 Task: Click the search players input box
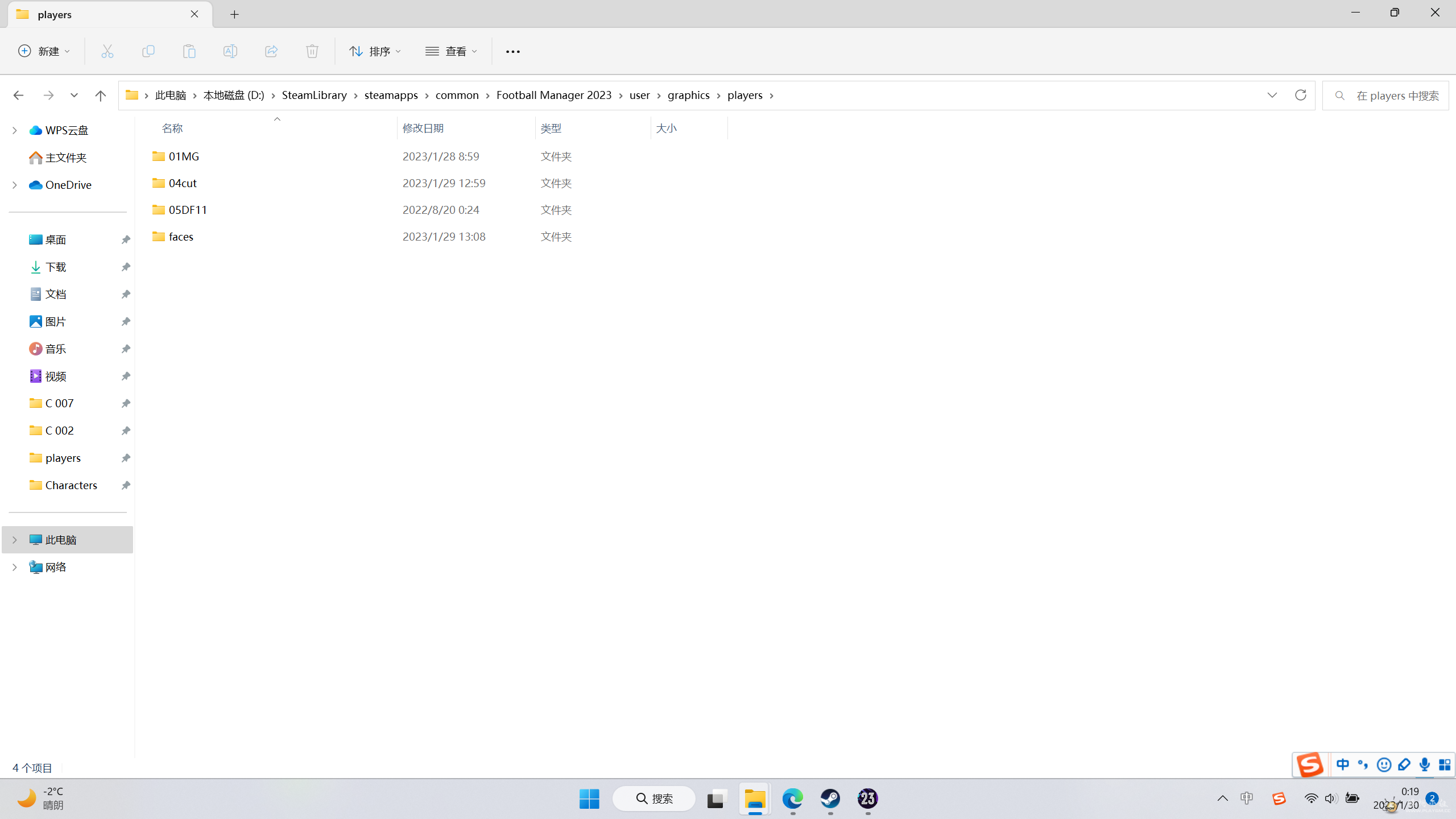pyautogui.click(x=1385, y=96)
